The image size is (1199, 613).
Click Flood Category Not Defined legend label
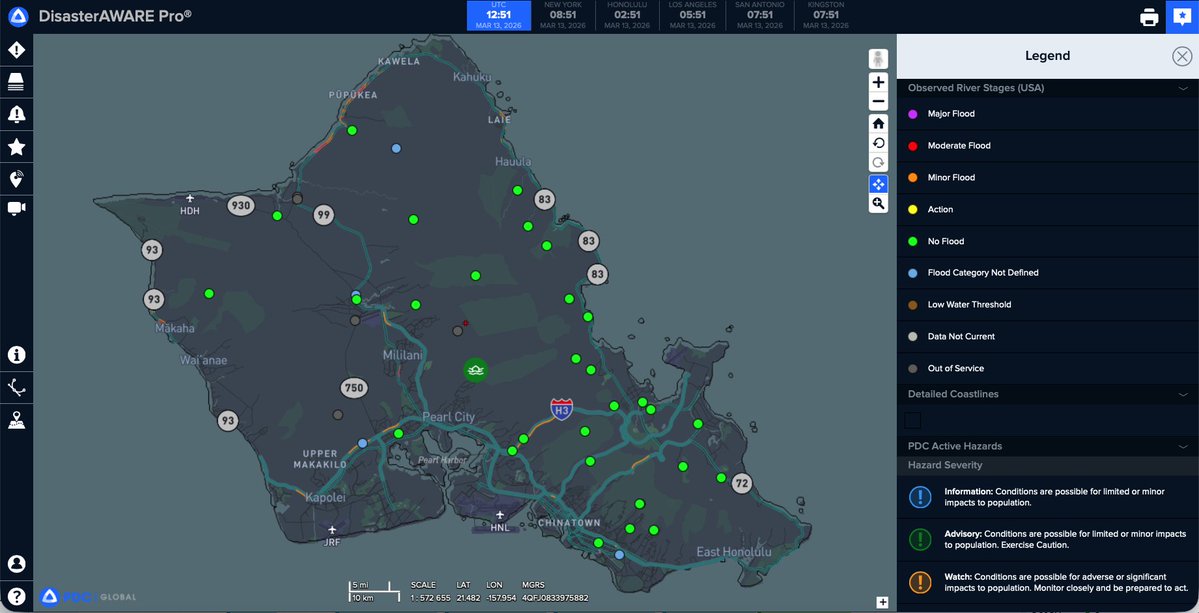tap(983, 273)
